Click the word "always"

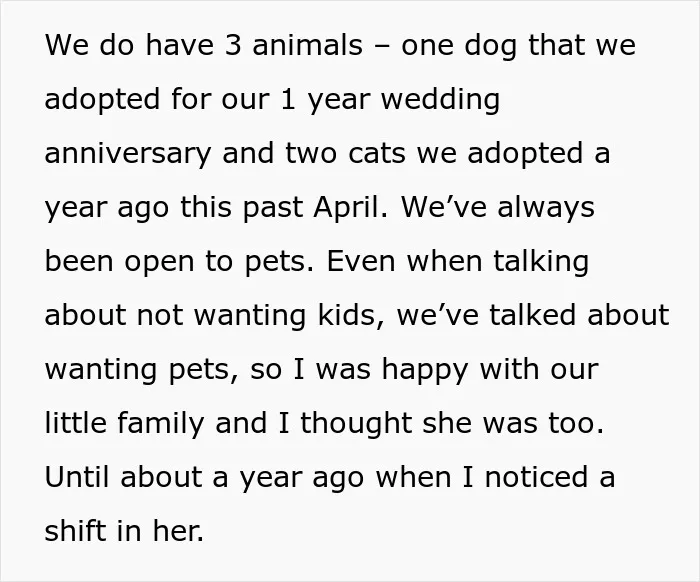click(546, 208)
